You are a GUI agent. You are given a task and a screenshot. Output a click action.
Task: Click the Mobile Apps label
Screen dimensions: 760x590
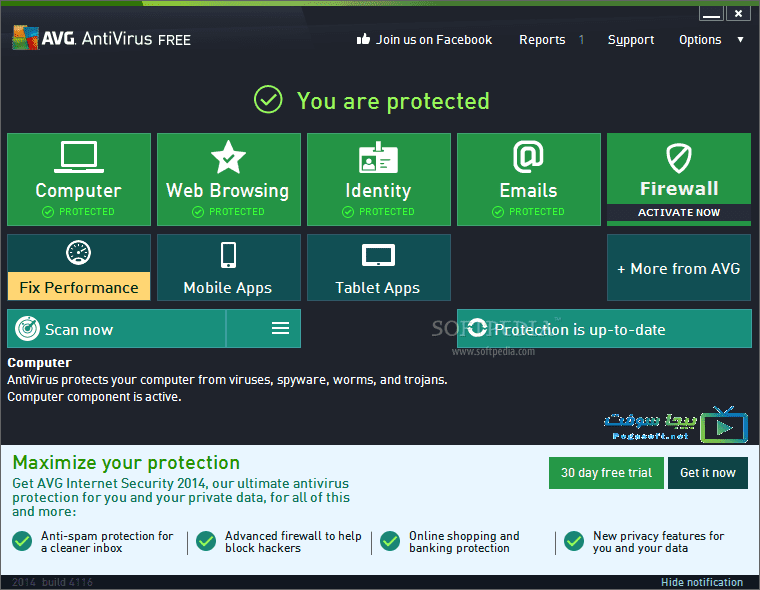pos(228,288)
